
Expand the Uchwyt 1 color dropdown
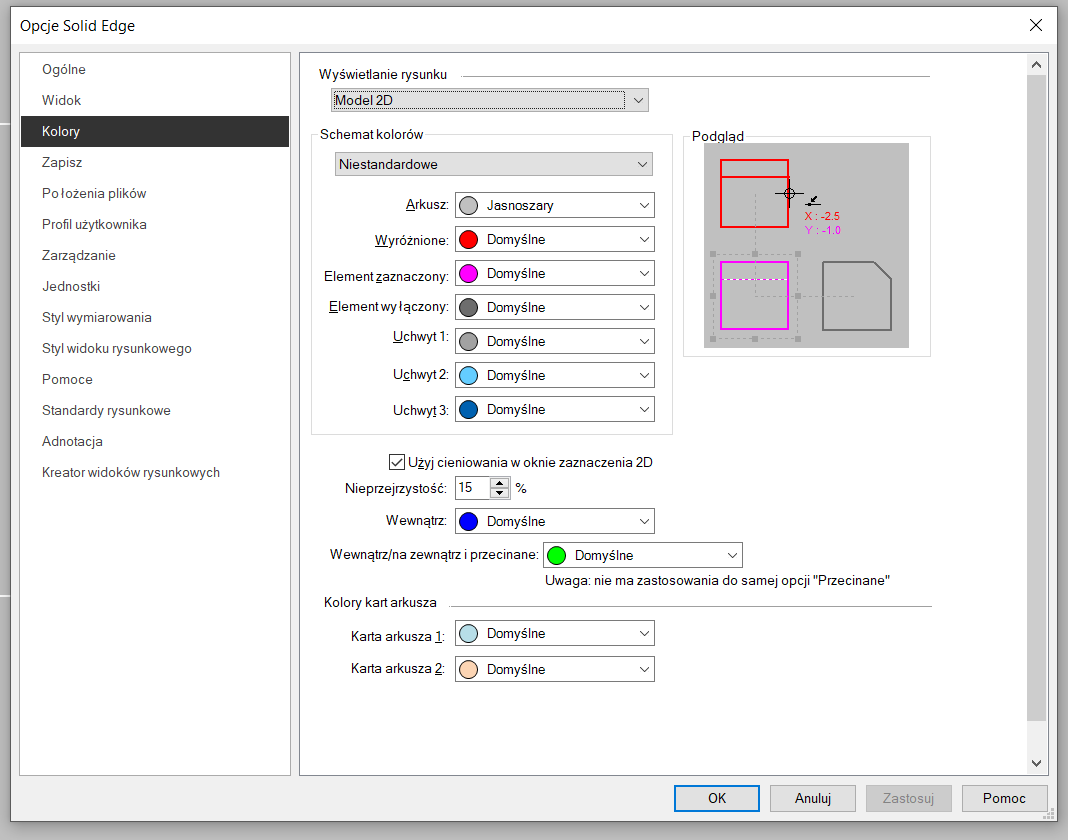click(554, 341)
